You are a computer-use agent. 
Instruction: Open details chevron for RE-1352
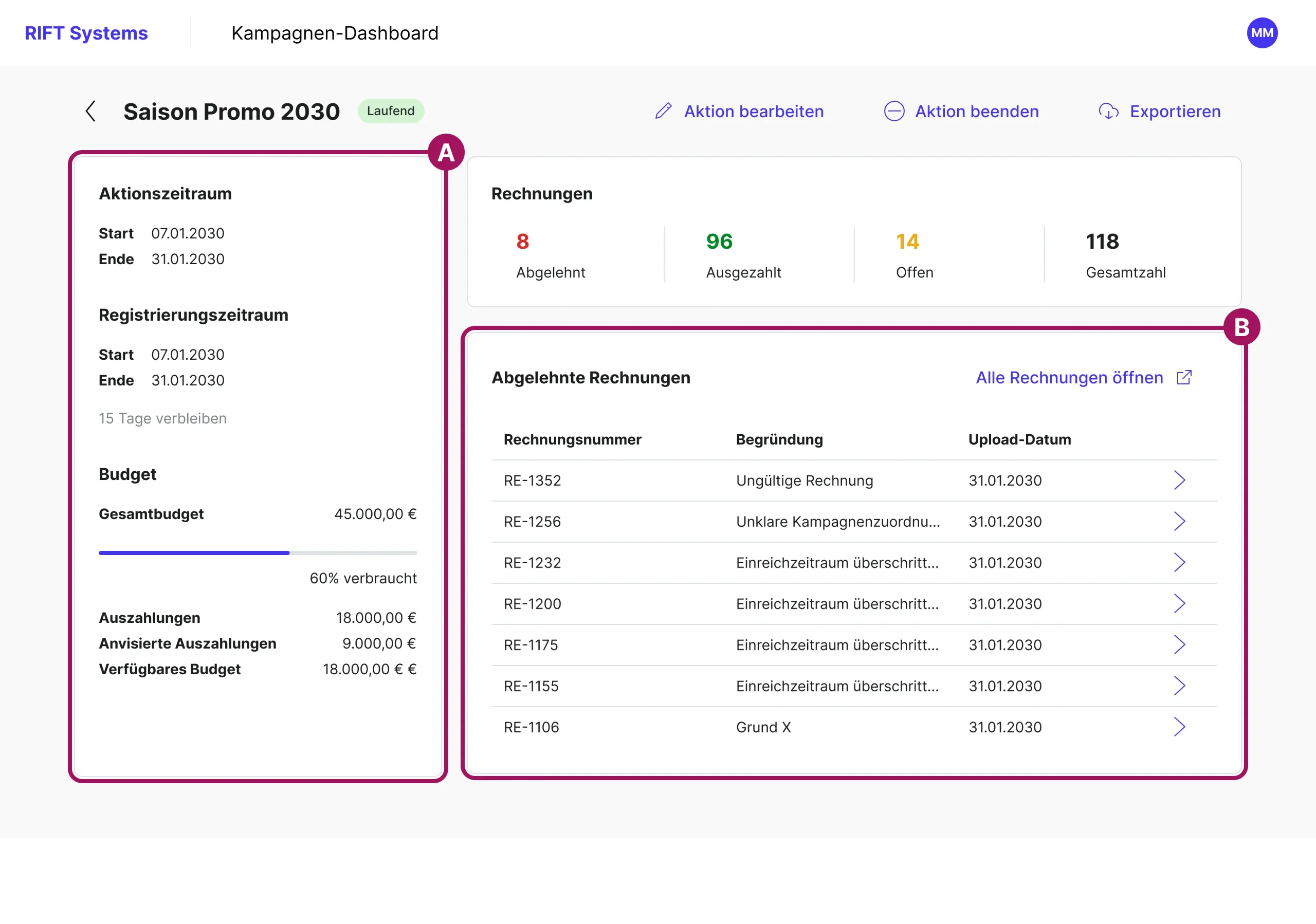(1179, 480)
